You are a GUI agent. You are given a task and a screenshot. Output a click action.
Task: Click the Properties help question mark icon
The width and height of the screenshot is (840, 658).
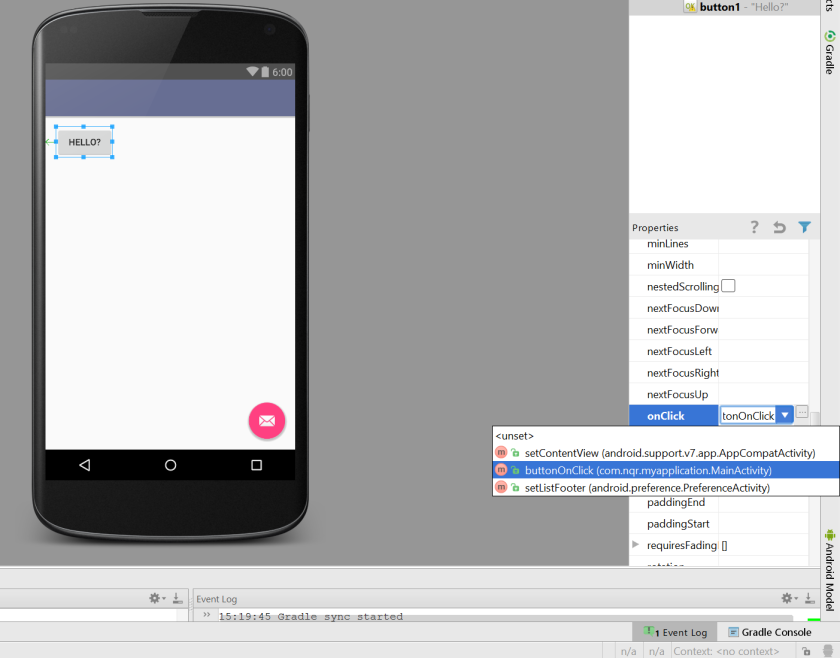click(754, 228)
